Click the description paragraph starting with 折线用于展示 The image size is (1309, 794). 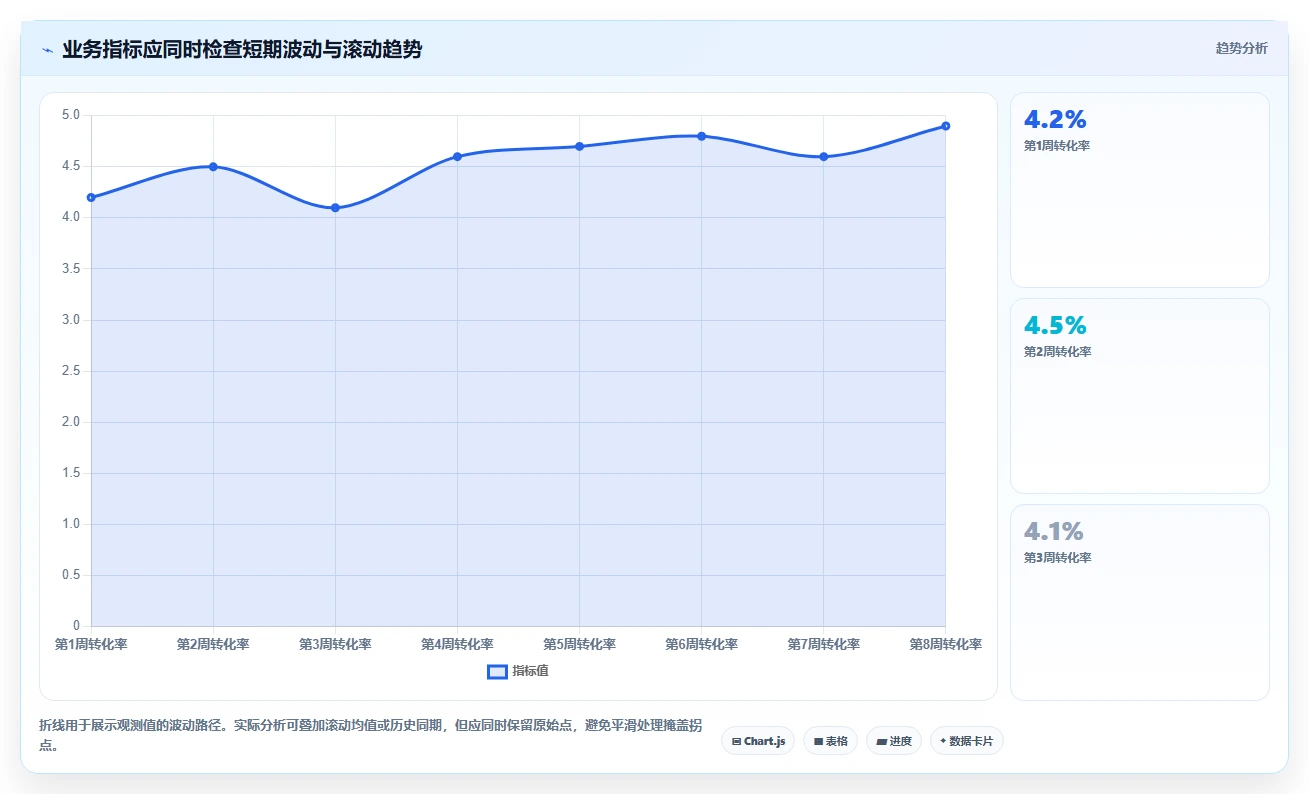[x=370, y=735]
